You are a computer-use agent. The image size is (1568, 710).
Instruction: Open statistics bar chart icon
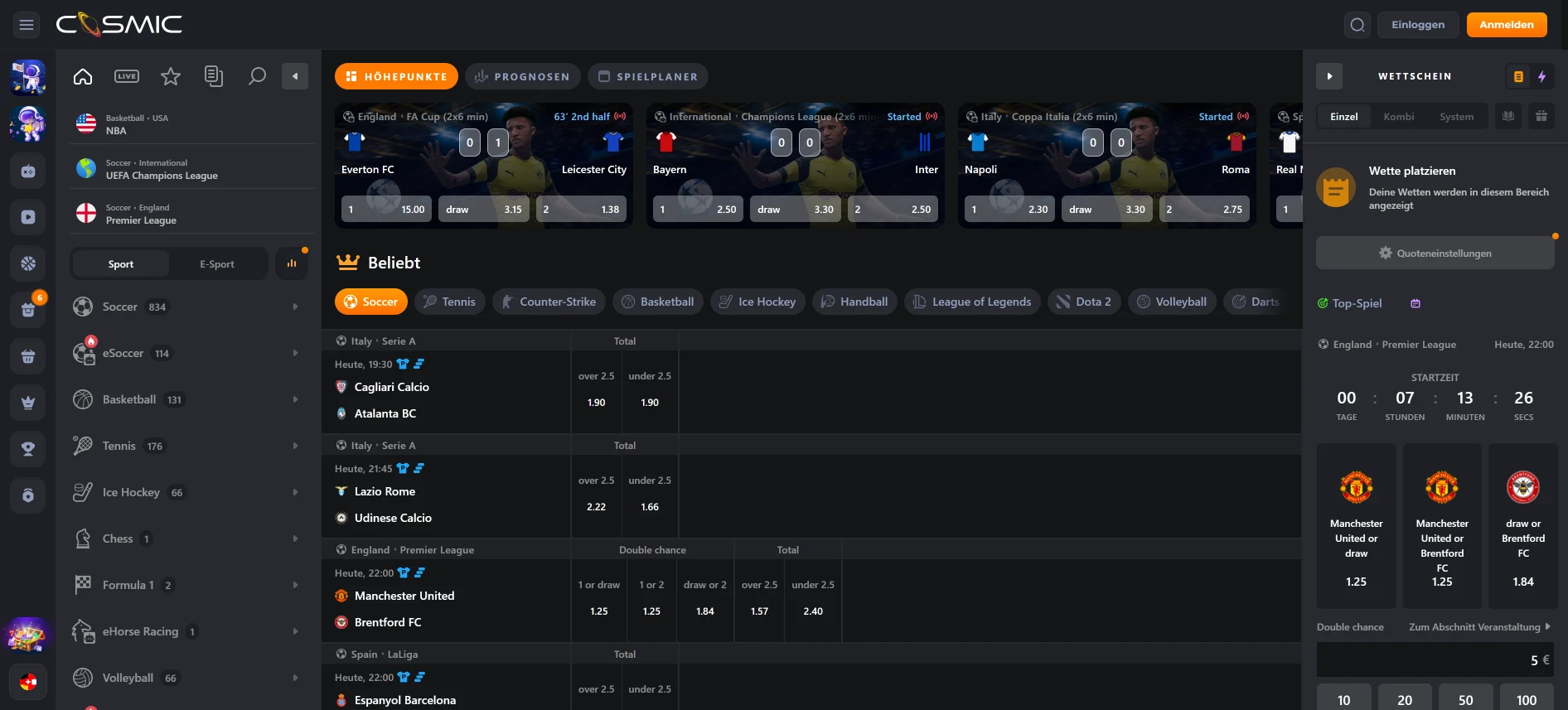292,263
